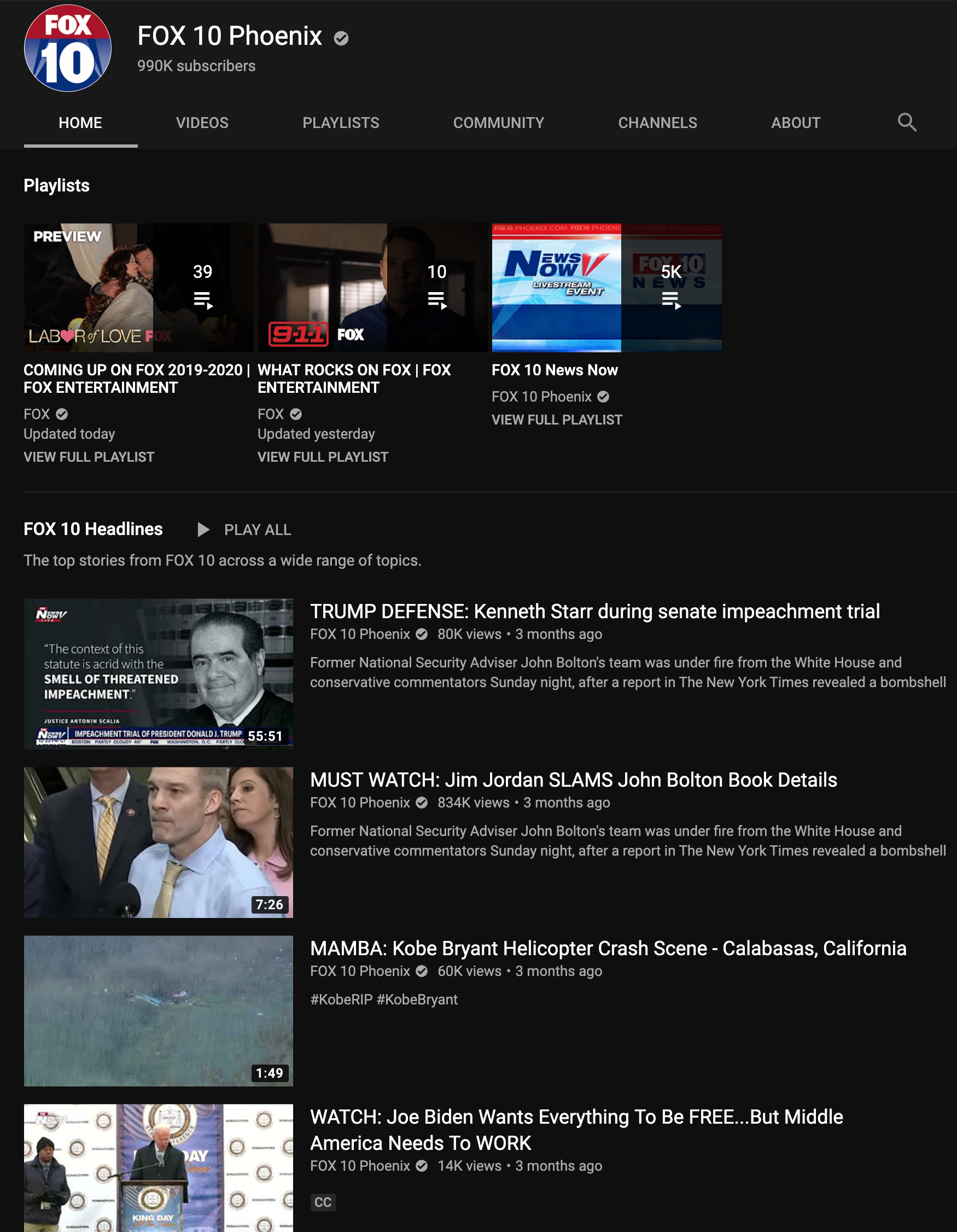Viewport: 957px width, 1232px height.
Task: Click FOX 10 Phoenix name under News Now playlist
Action: (541, 397)
